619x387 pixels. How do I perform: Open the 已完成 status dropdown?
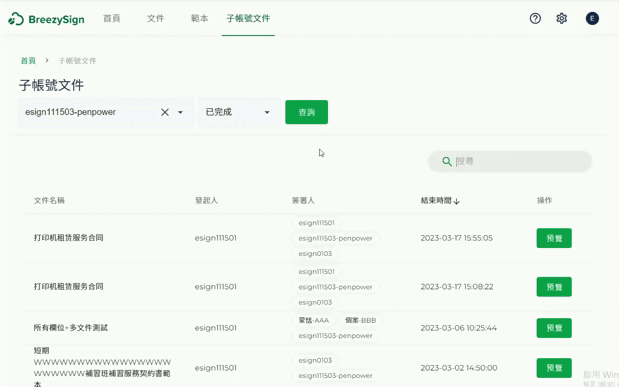click(x=239, y=112)
